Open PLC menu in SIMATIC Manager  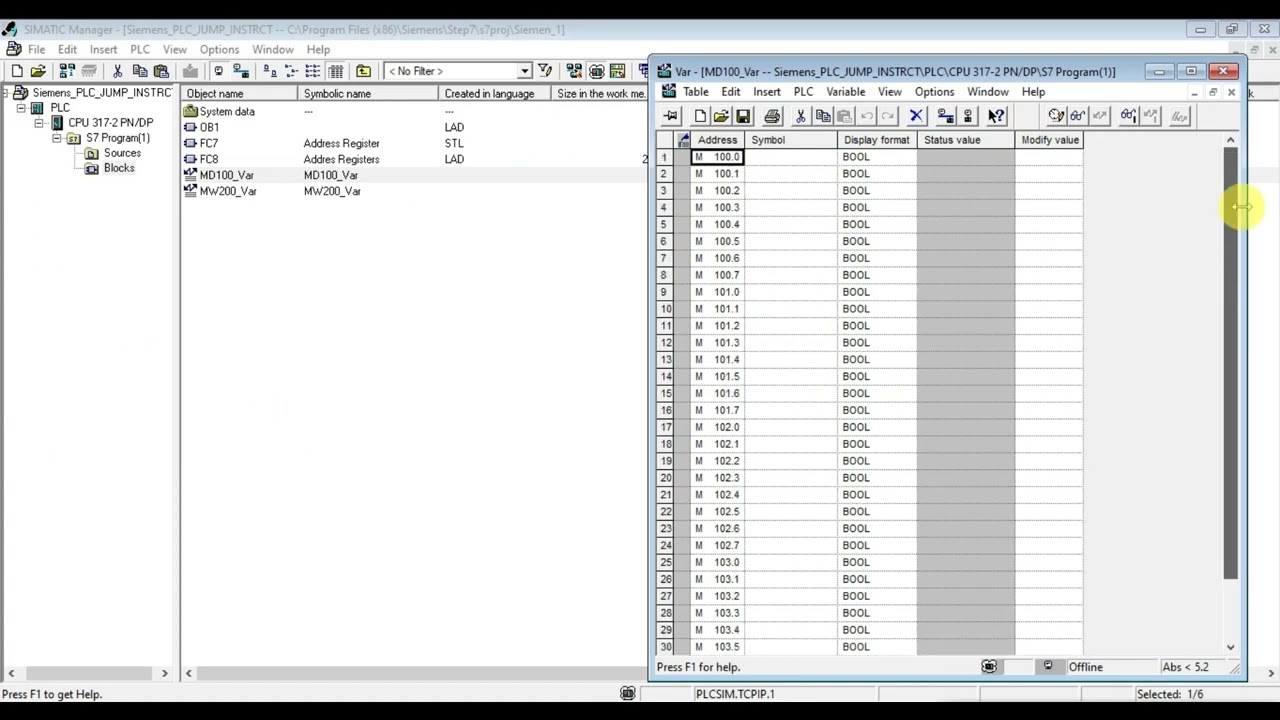[x=140, y=49]
